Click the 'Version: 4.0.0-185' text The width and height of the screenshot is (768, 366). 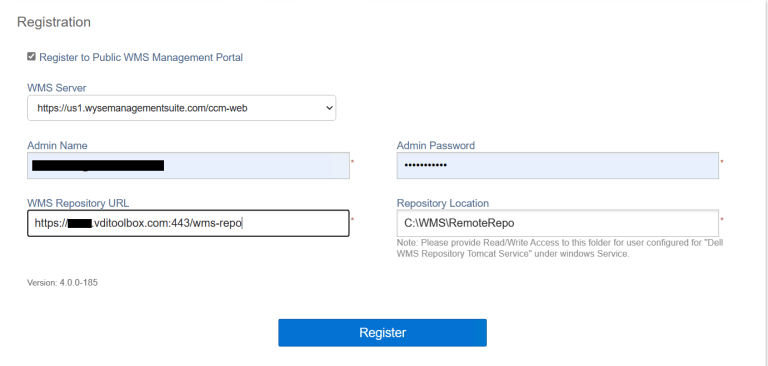click(x=62, y=283)
